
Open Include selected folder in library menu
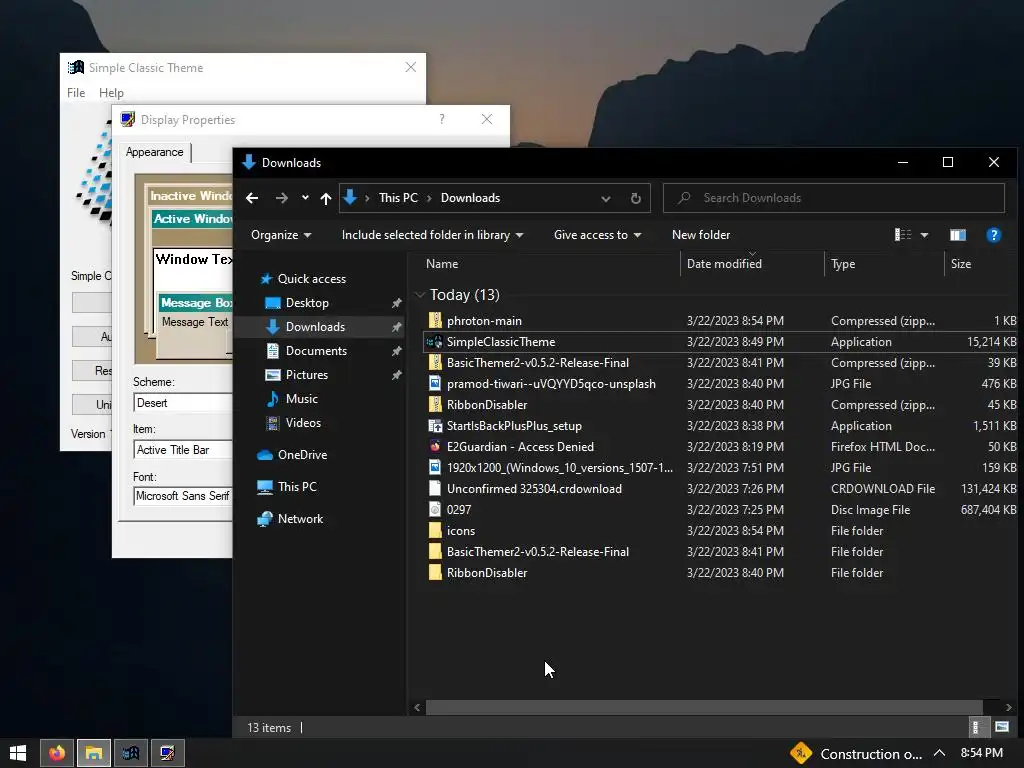pyautogui.click(x=432, y=234)
